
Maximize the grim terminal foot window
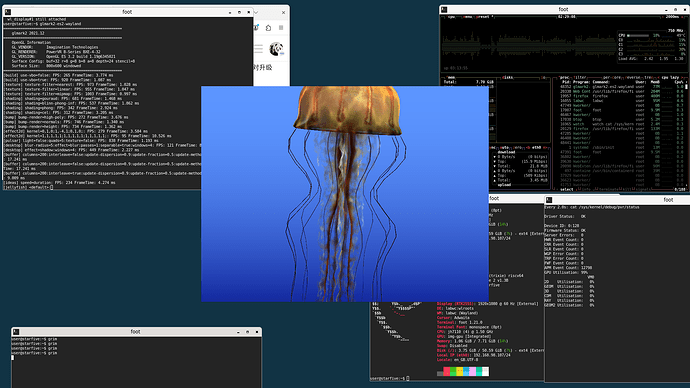pos(248,332)
